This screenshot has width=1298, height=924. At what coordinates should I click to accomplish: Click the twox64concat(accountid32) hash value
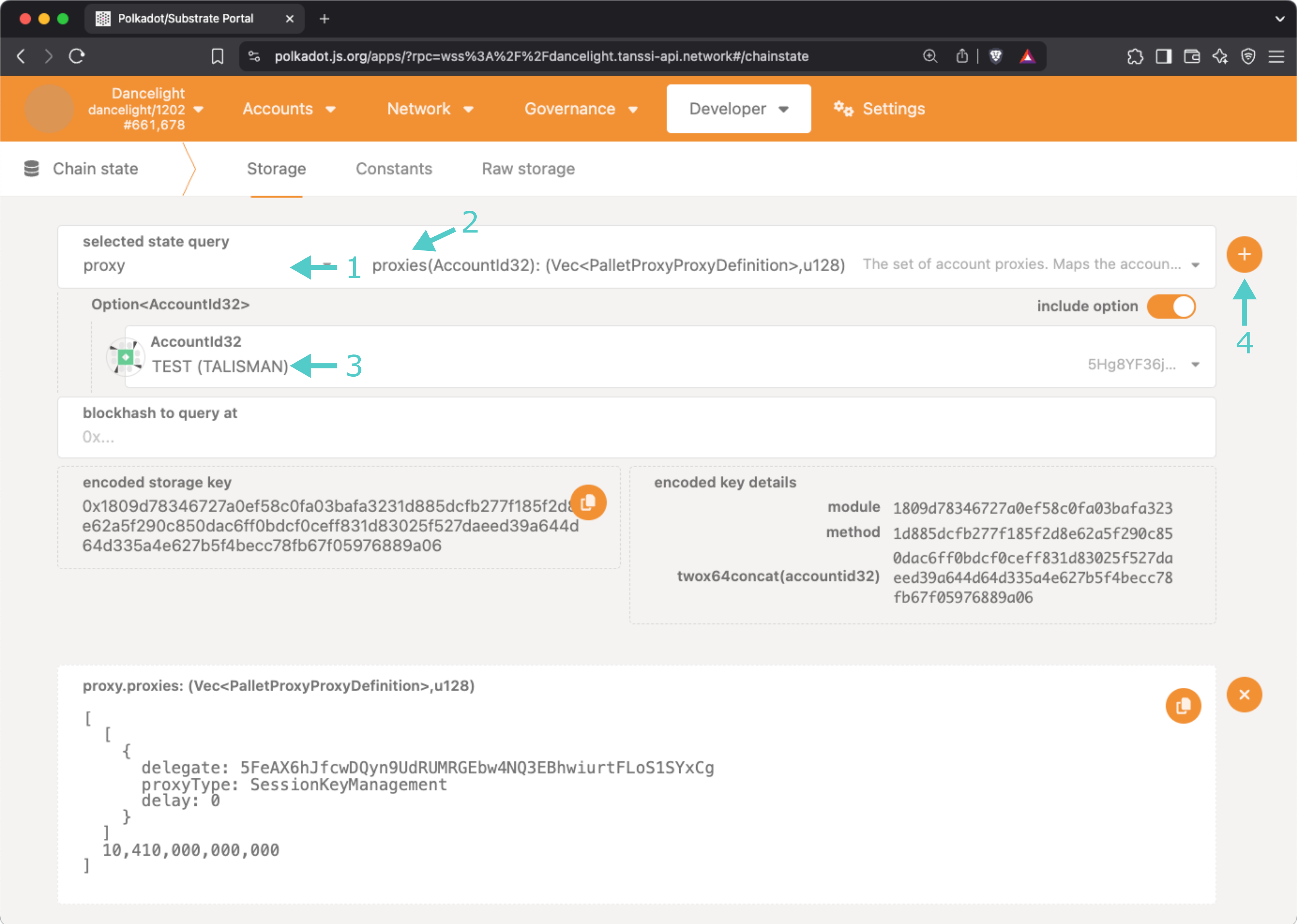(x=1032, y=578)
